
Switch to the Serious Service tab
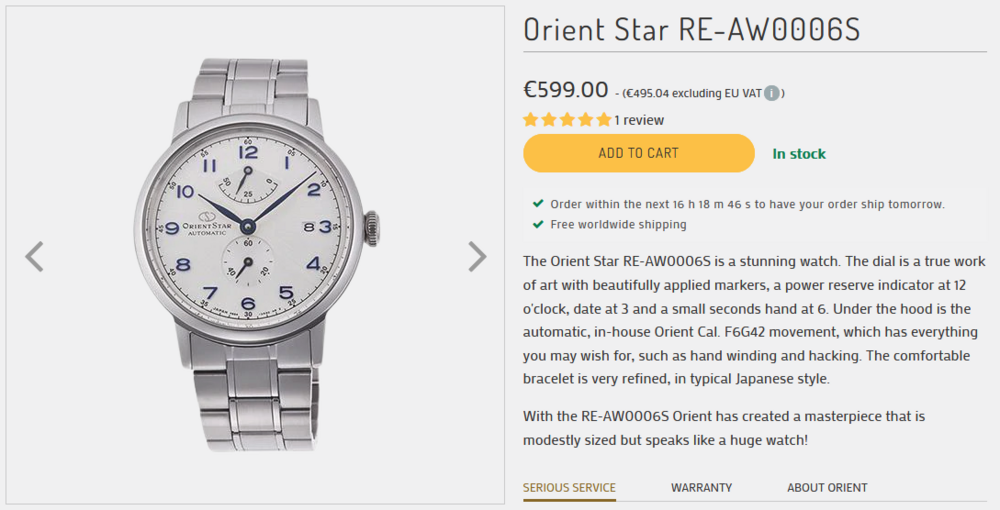click(x=569, y=488)
